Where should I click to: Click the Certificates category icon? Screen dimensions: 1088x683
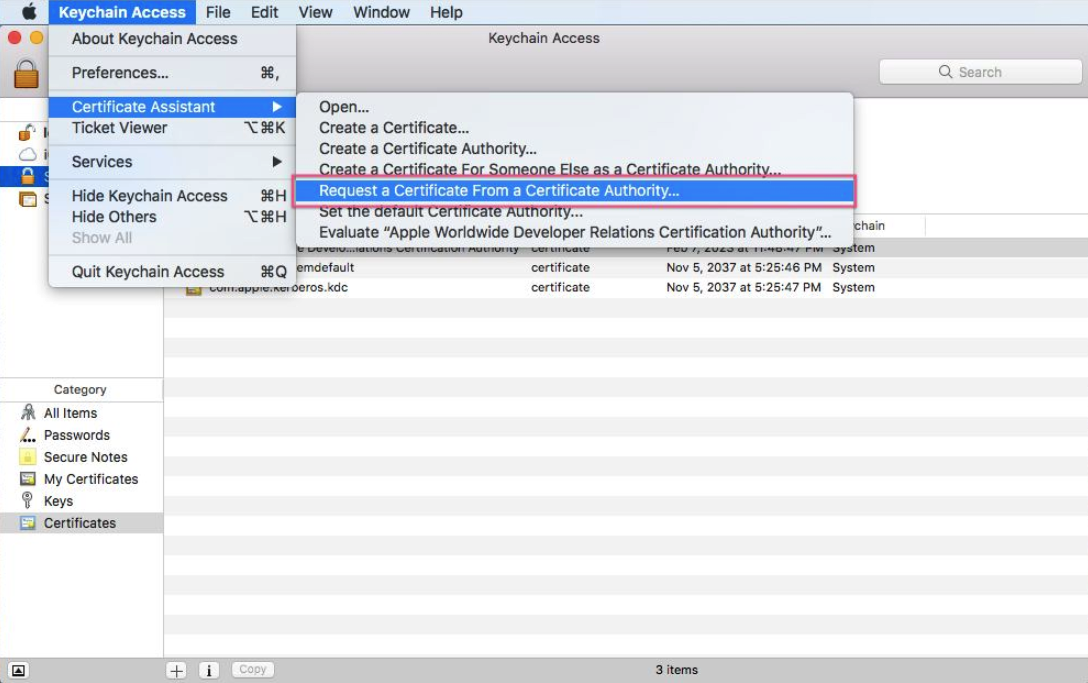click(x=28, y=523)
